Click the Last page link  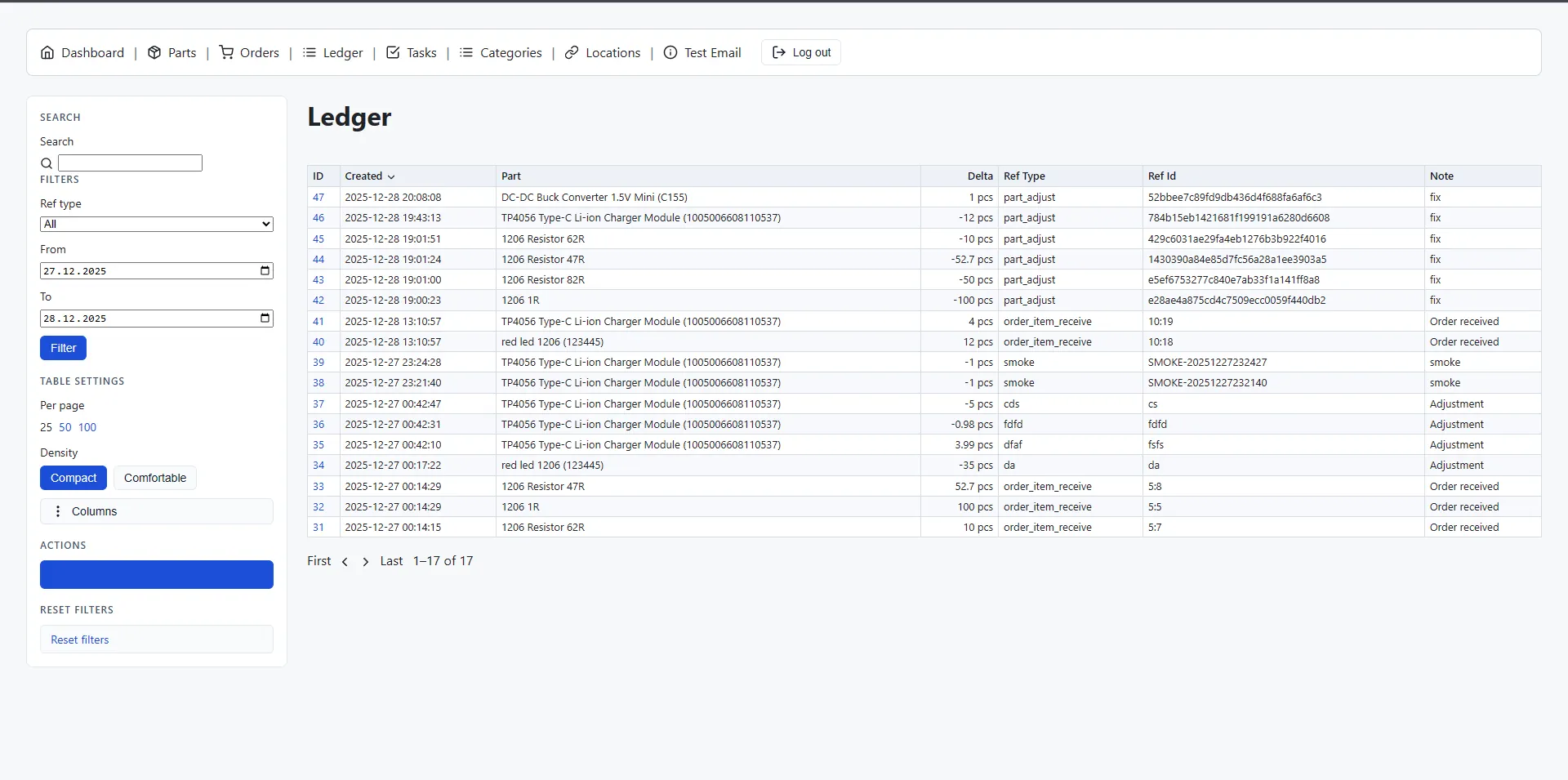(x=391, y=561)
